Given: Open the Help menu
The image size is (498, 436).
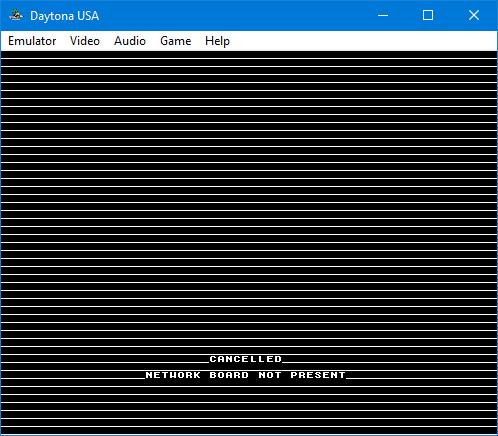Looking at the screenshot, I should coord(217,41).
